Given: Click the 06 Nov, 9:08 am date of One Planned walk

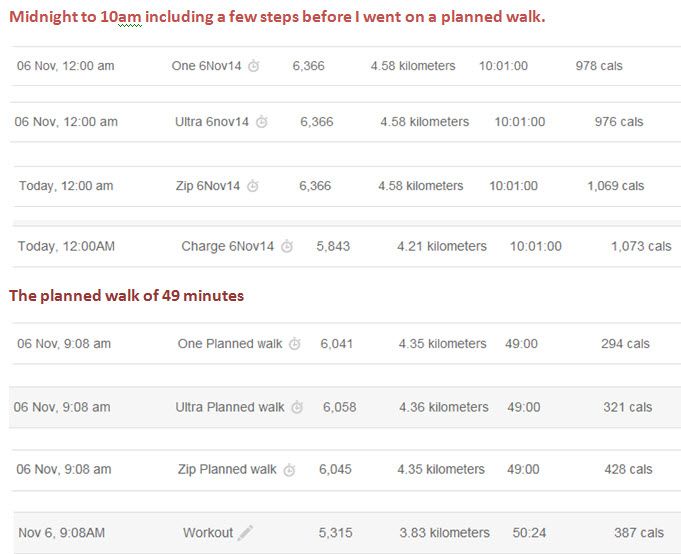Looking at the screenshot, I should point(64,343).
